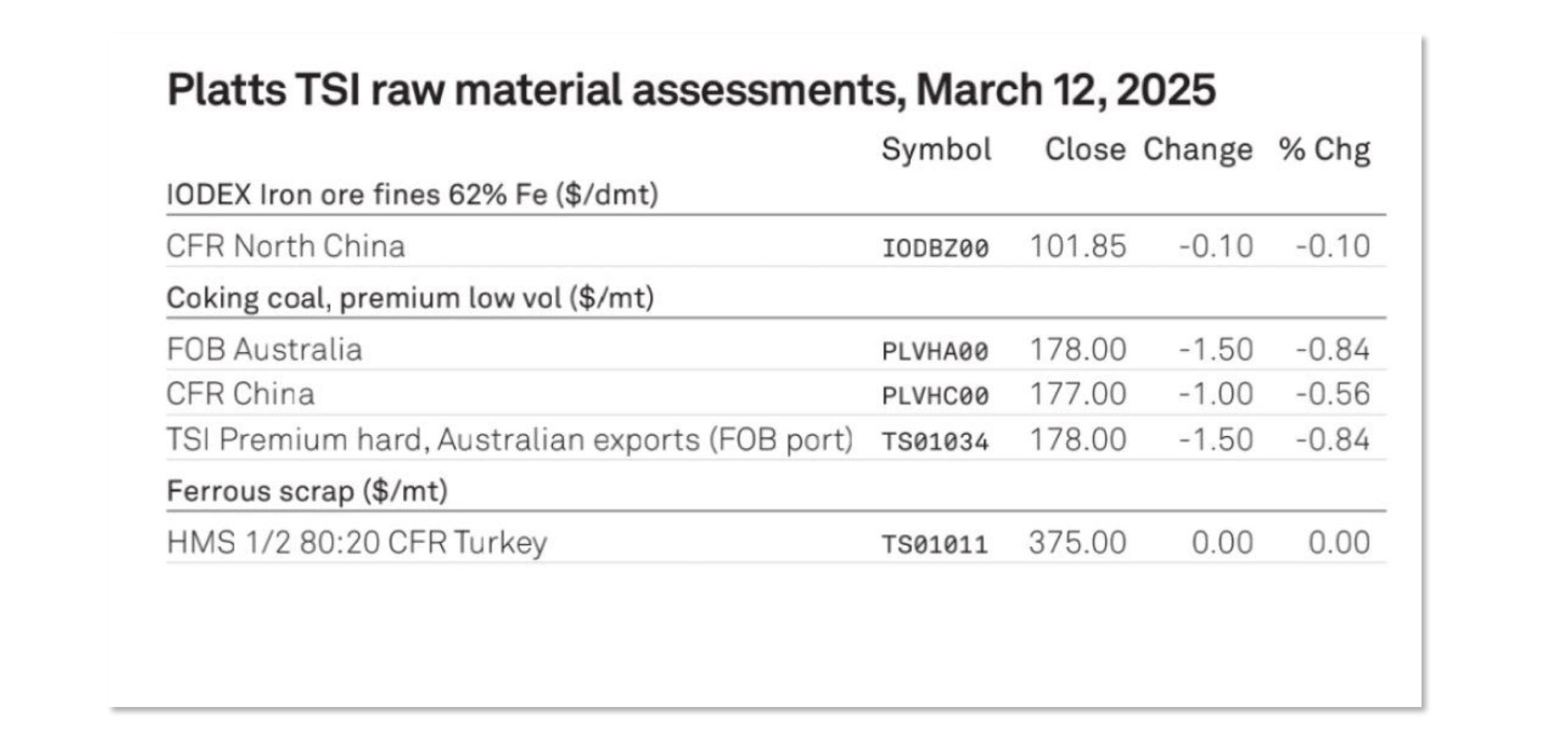Screen dimensions: 1568x756
Task: Click the IODEX Iron ore fines section heading
Action: pos(412,195)
